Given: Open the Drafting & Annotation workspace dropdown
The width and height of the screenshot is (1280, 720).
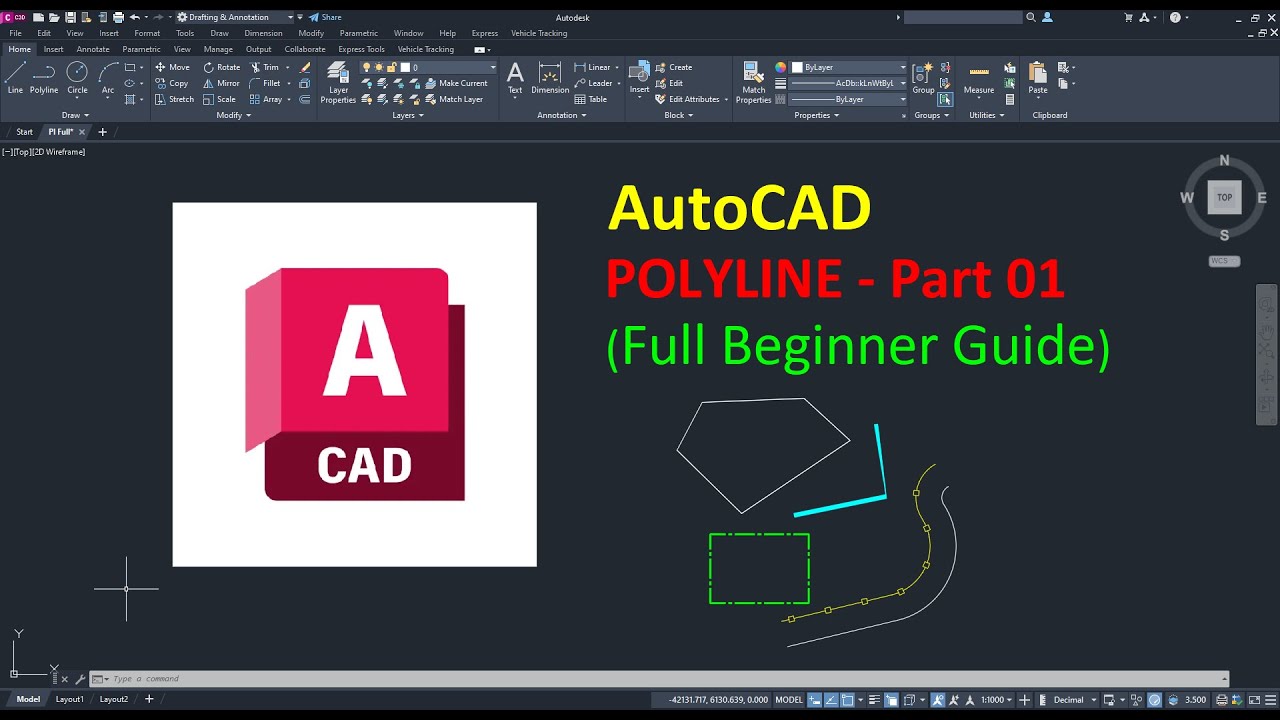Looking at the screenshot, I should tap(234, 17).
